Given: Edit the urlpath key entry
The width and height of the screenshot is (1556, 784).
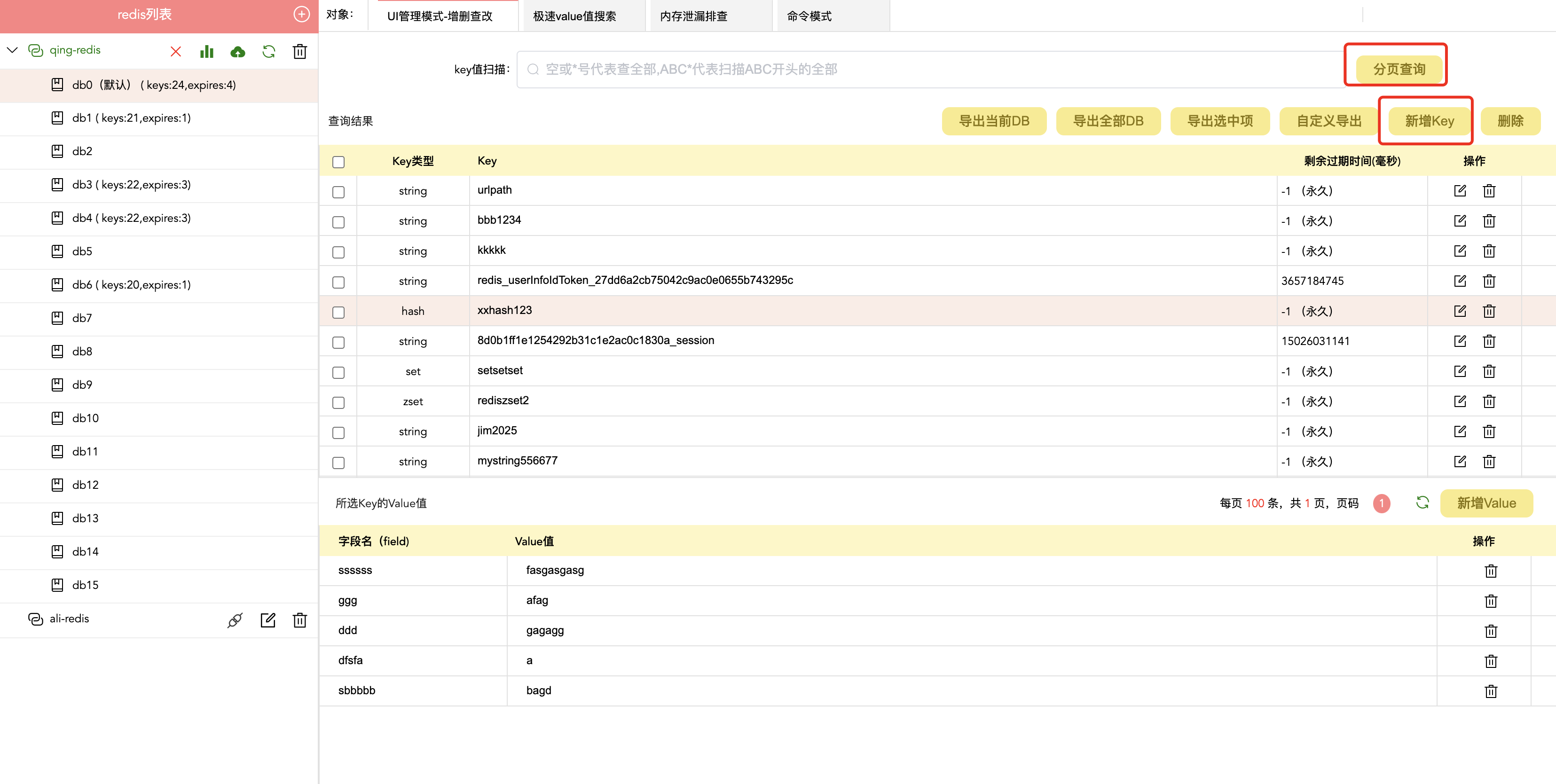Looking at the screenshot, I should (1460, 191).
